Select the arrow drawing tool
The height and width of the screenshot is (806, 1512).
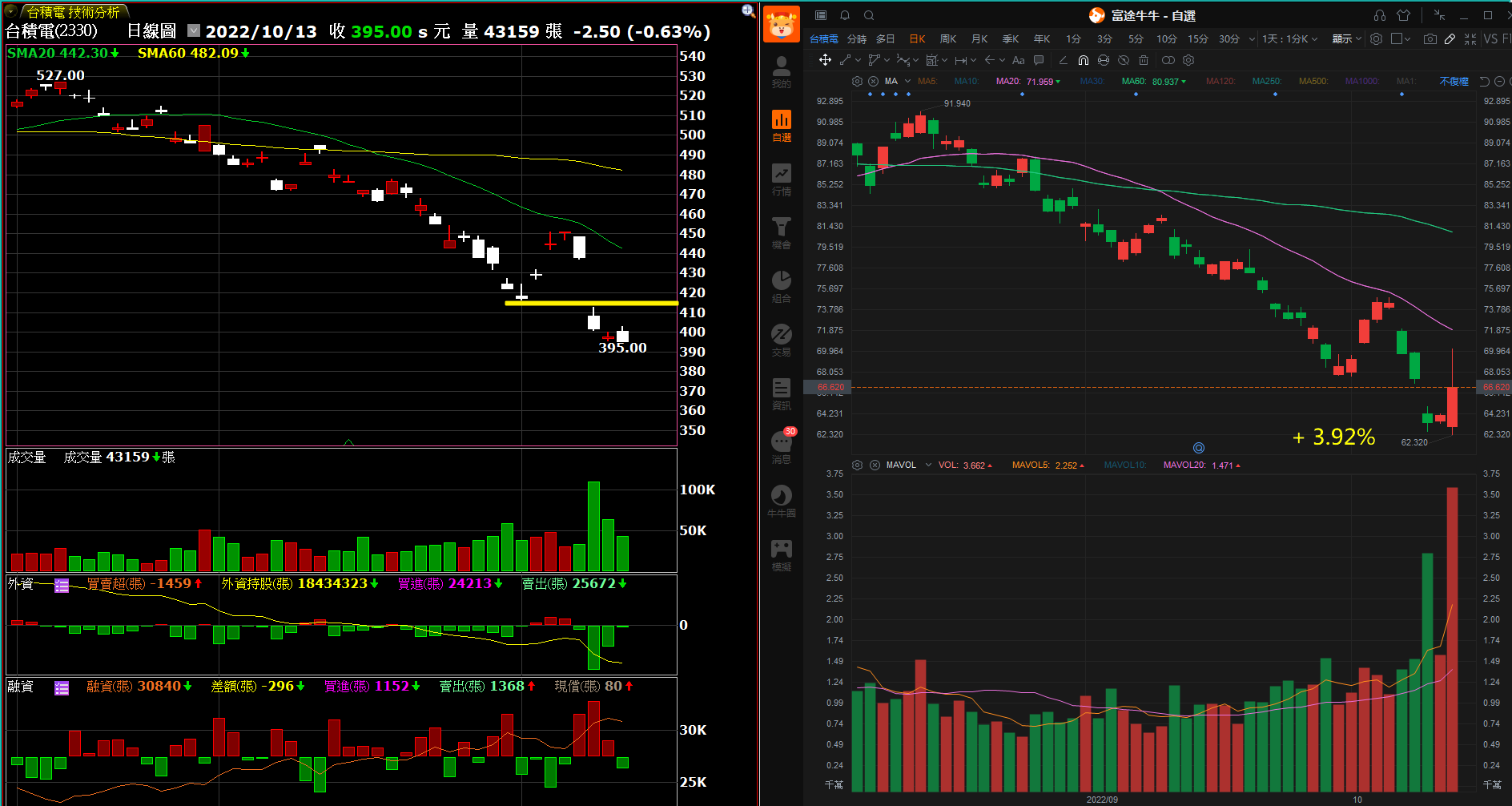[990, 60]
